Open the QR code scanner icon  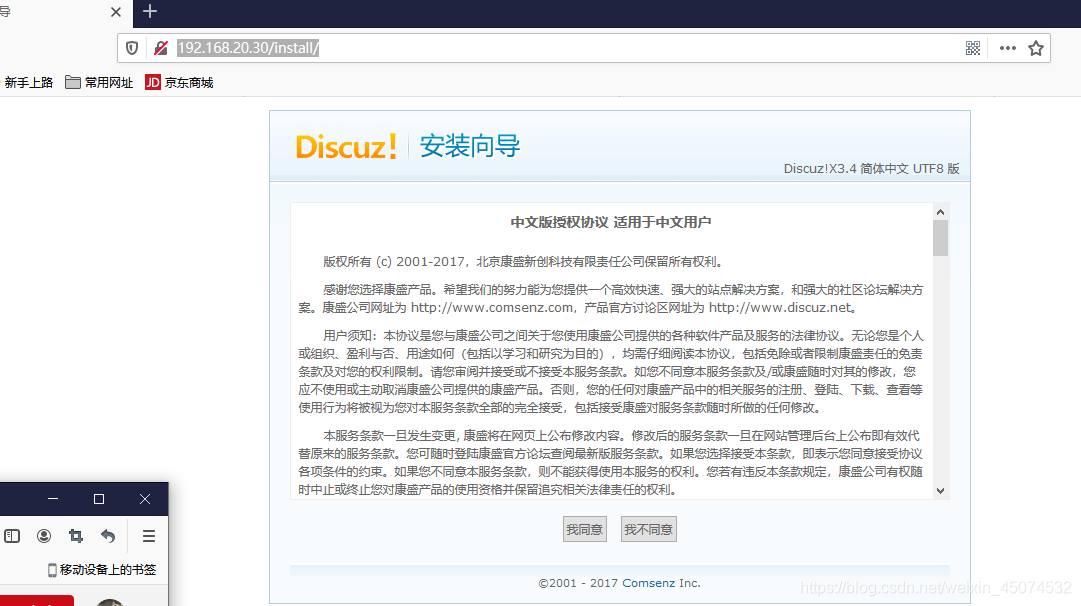[972, 47]
